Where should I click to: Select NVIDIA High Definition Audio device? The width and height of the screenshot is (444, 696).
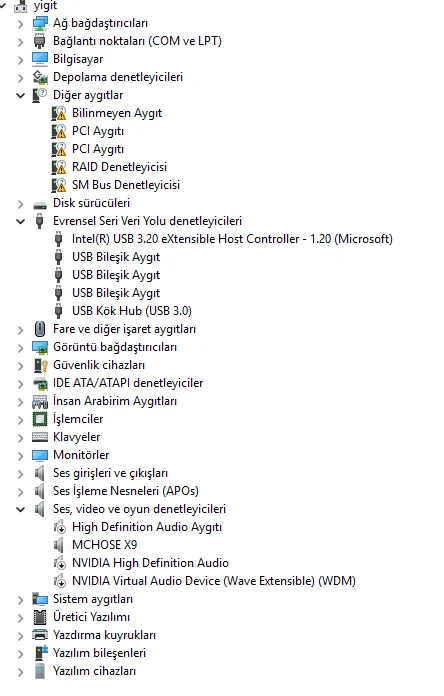click(x=150, y=563)
